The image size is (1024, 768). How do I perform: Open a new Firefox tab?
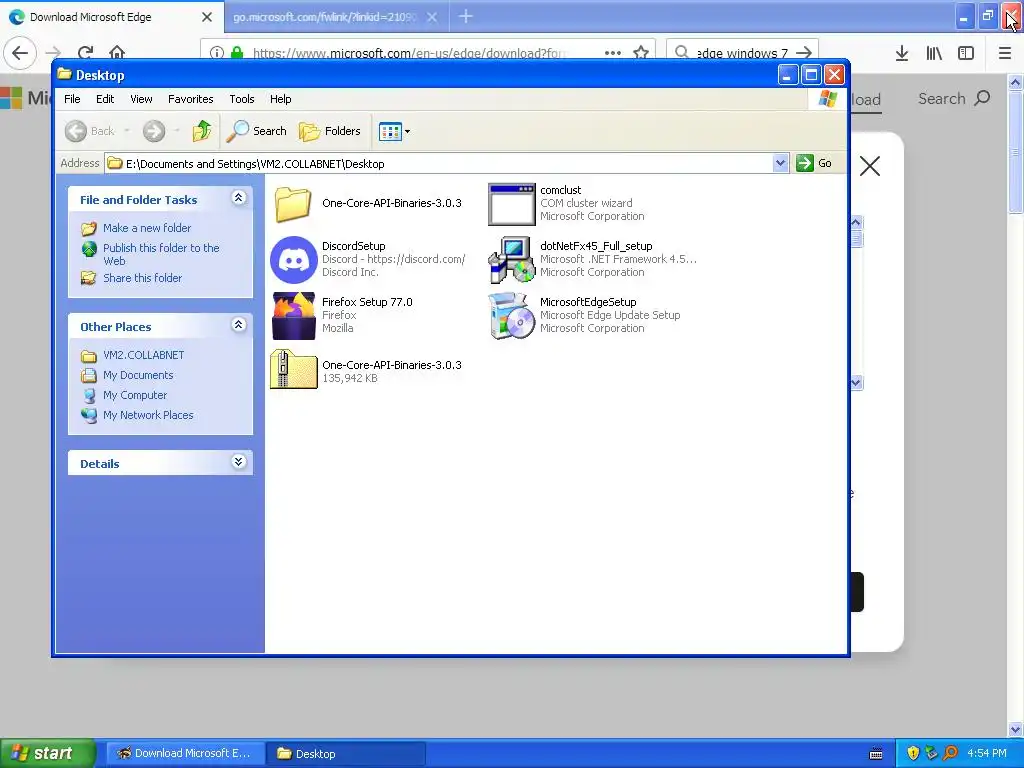pos(466,16)
